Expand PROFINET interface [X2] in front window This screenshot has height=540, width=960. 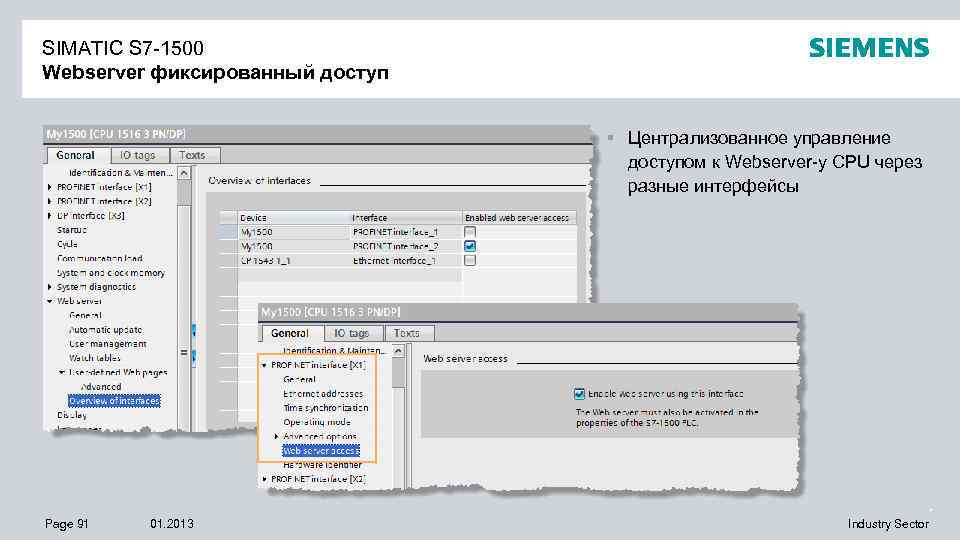[264, 479]
